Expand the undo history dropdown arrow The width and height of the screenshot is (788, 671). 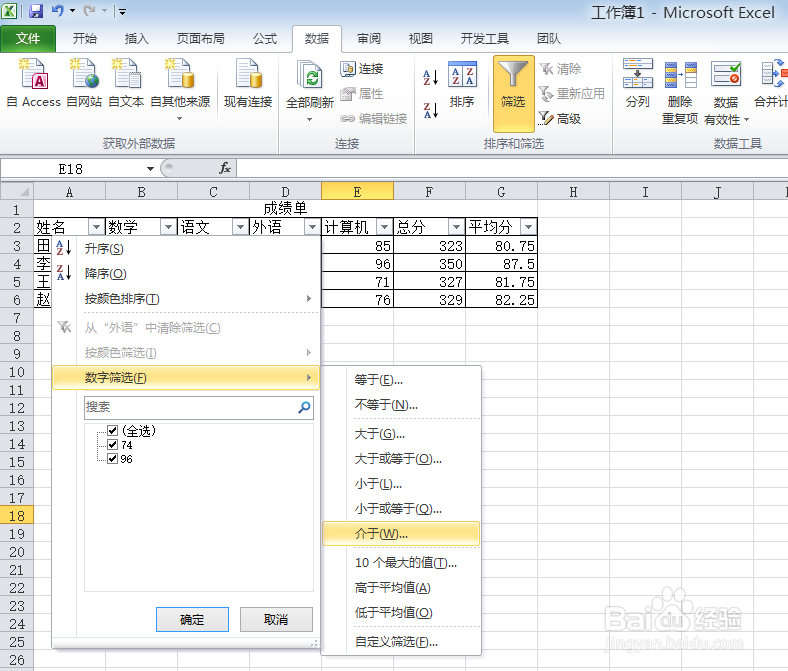(x=72, y=11)
